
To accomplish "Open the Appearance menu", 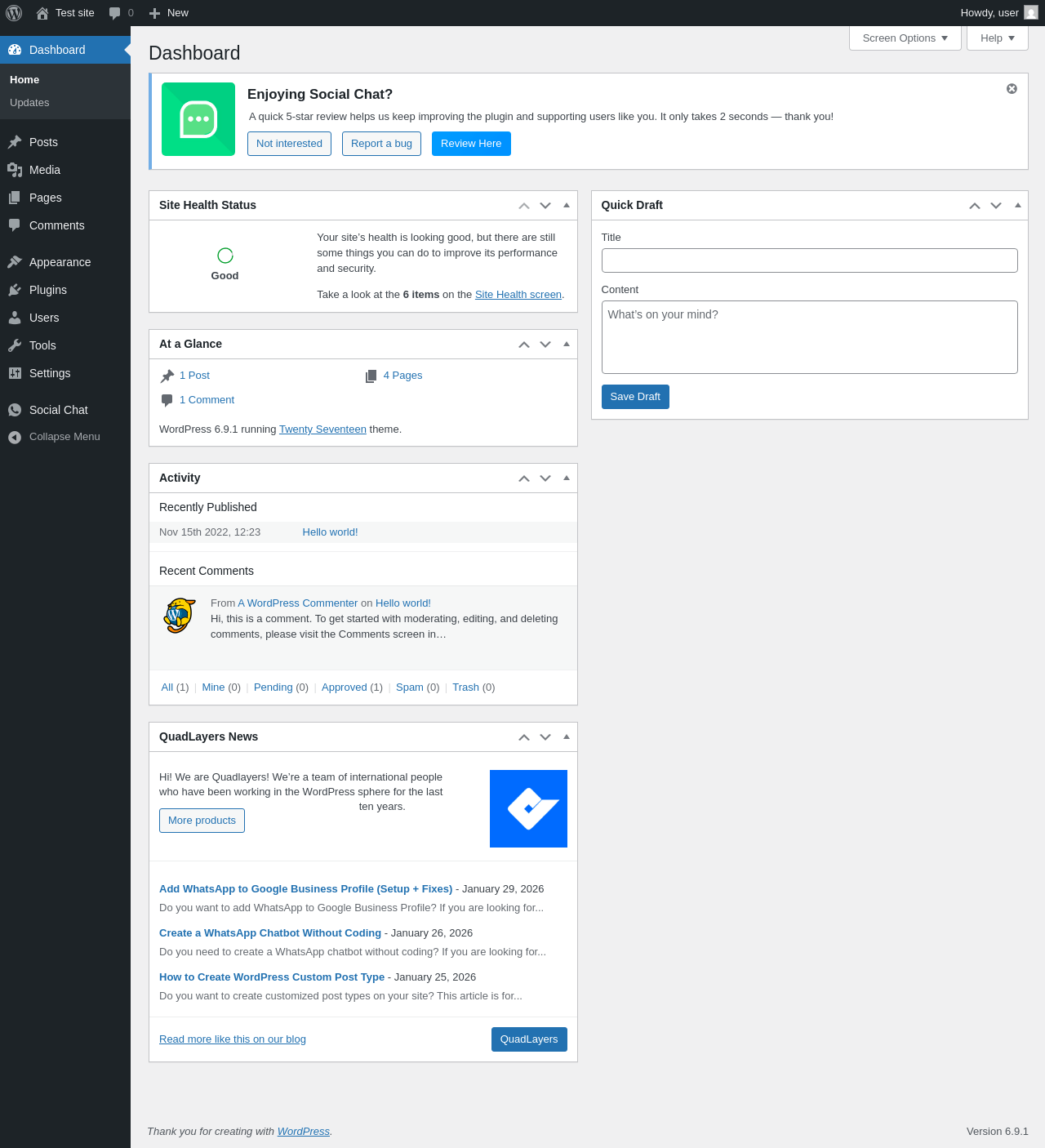I will tap(65, 262).
